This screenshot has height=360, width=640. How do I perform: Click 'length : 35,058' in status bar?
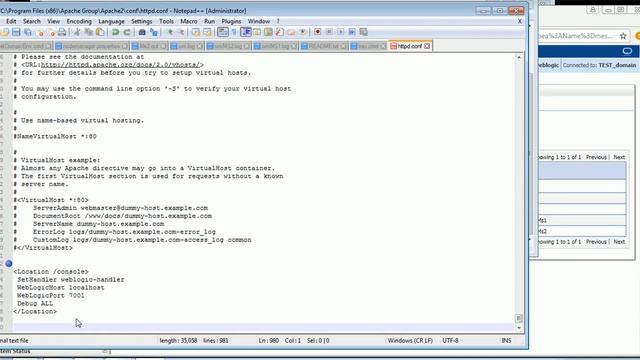178,340
